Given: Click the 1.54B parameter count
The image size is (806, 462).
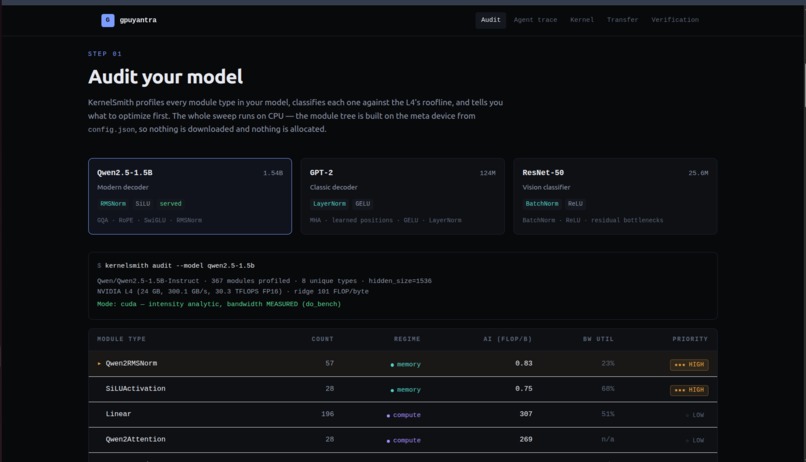Looking at the screenshot, I should 273,173.
